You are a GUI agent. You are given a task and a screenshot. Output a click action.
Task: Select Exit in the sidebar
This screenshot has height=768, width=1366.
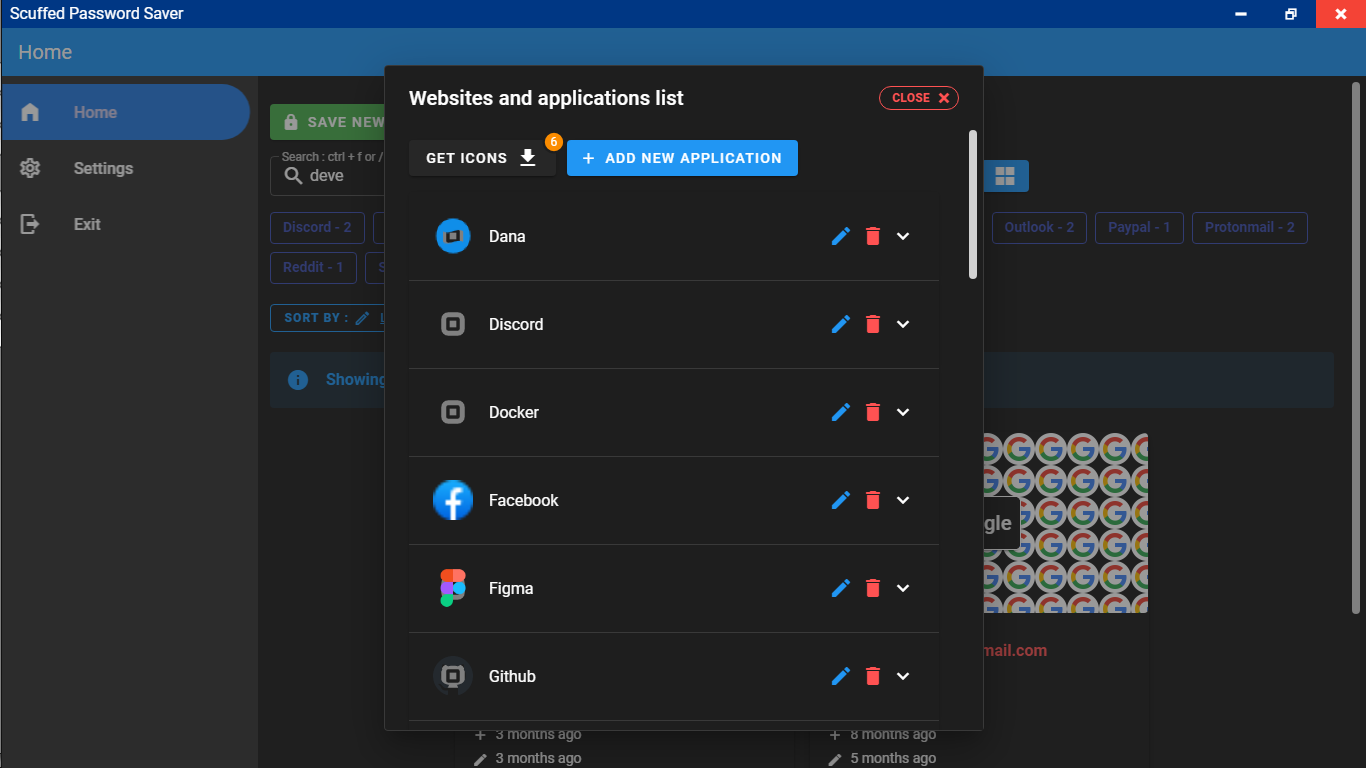click(125, 224)
